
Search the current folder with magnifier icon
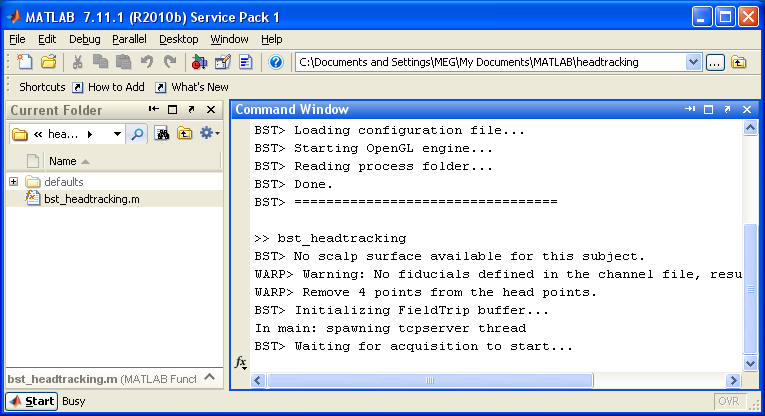click(137, 133)
